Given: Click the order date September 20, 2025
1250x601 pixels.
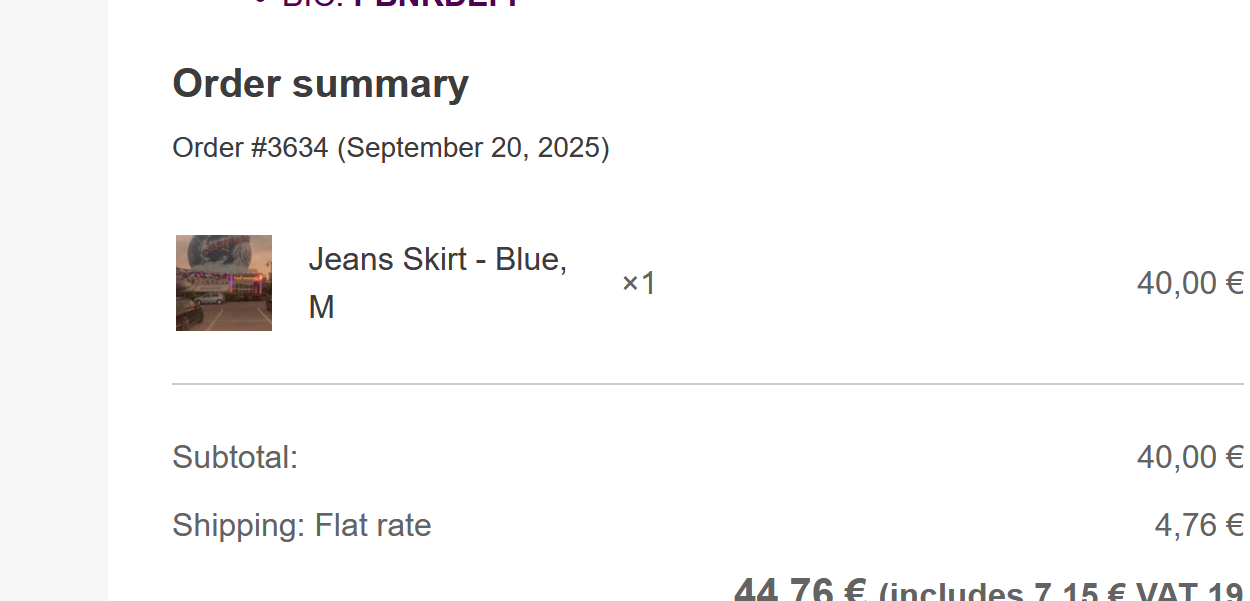Looking at the screenshot, I should pyautogui.click(x=473, y=148).
